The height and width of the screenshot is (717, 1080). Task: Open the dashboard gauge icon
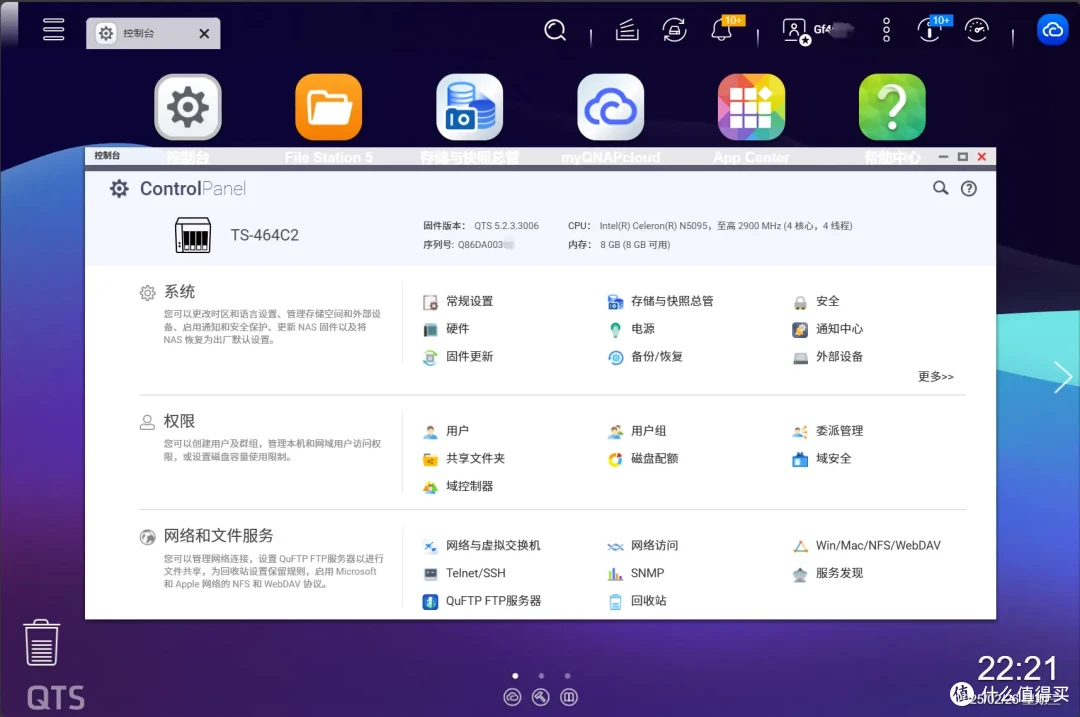(x=977, y=30)
